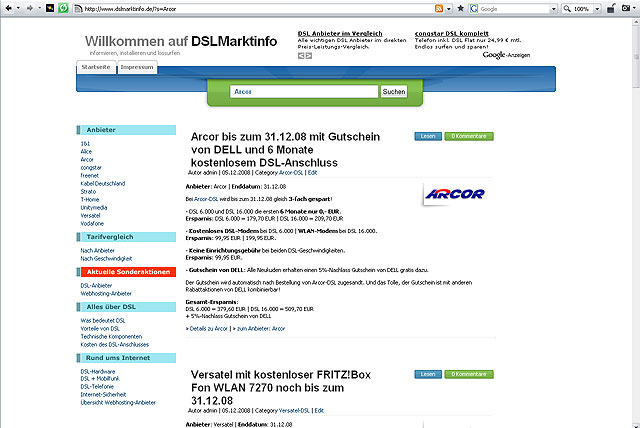Click the site search field containing Arcor
This screenshot has height=428, width=640.
(304, 92)
